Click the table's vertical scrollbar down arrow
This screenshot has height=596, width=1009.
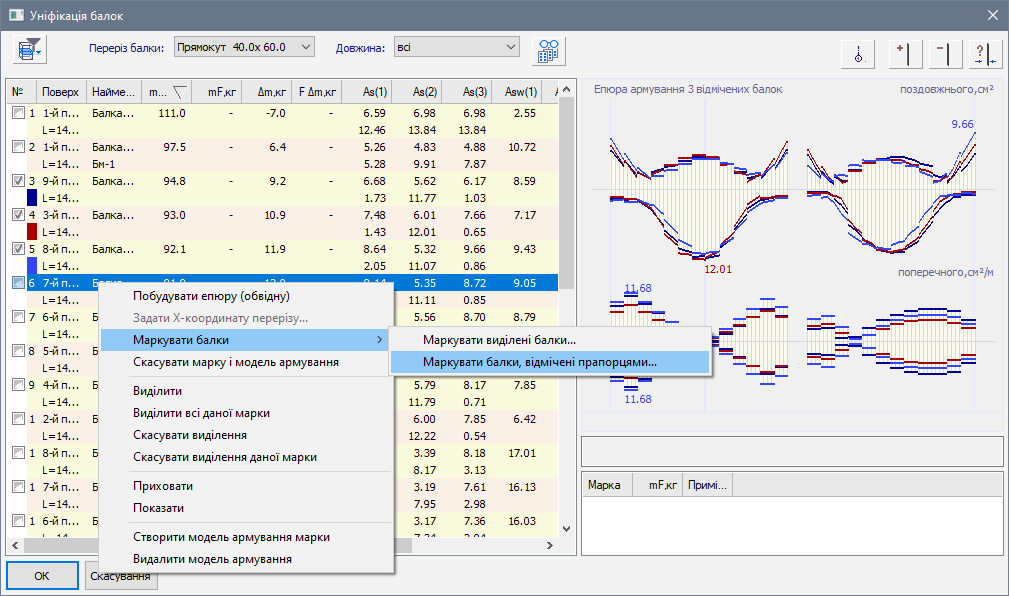click(x=567, y=528)
